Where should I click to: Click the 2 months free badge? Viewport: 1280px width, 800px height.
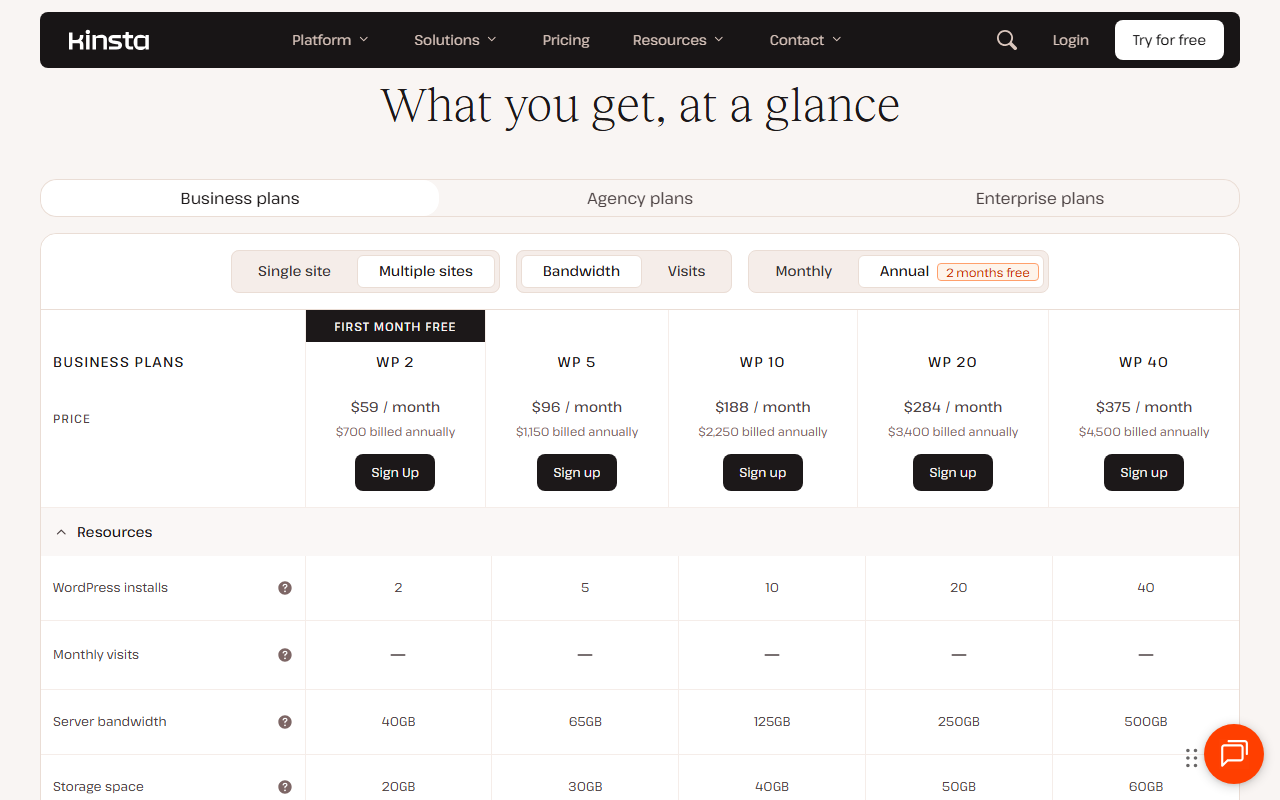(x=988, y=272)
